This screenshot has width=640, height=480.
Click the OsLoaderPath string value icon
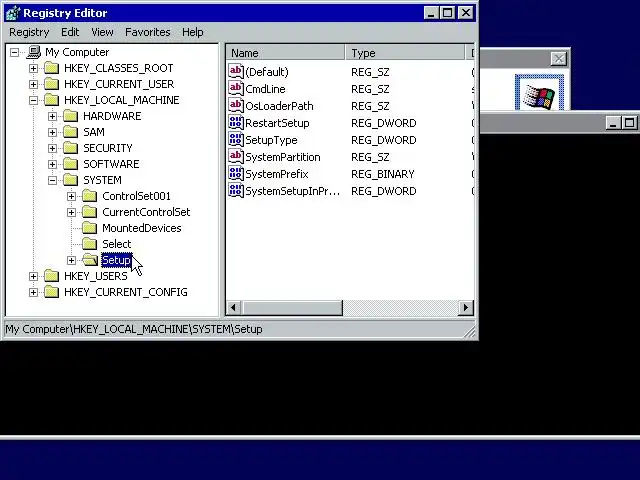click(236, 106)
